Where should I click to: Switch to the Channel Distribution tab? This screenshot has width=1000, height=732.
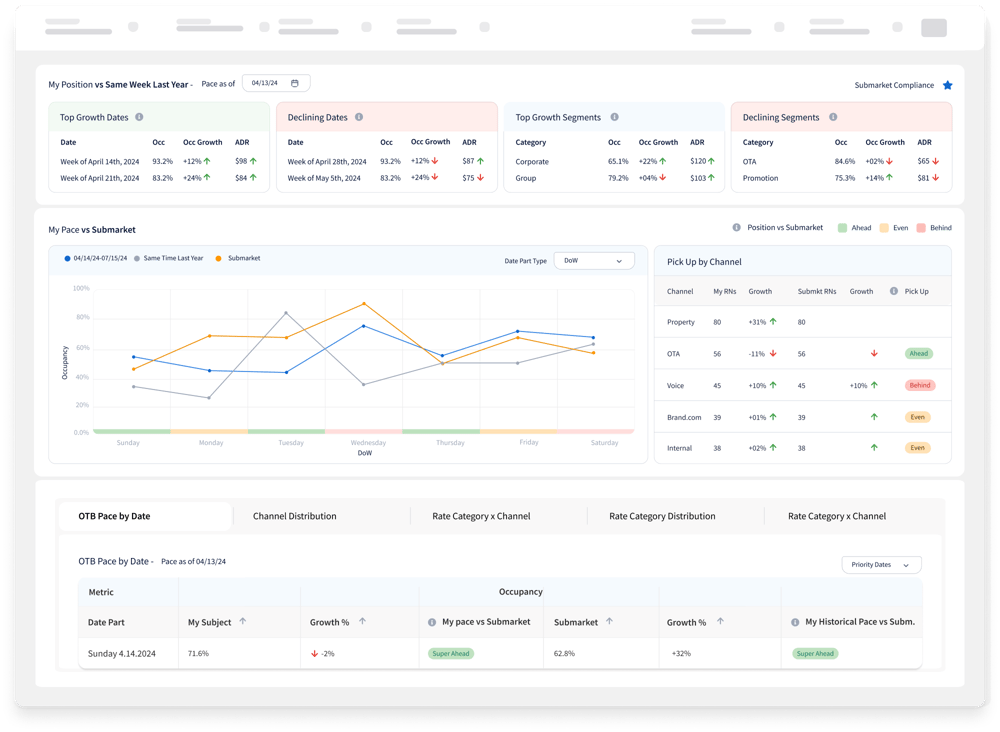click(x=295, y=516)
